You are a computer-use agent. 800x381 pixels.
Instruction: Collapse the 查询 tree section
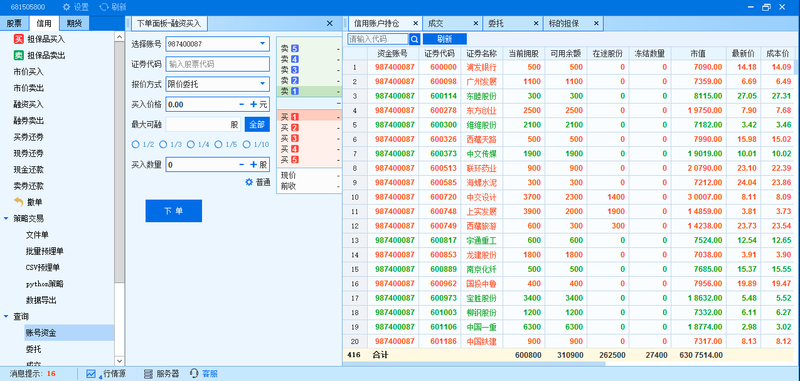click(x=6, y=317)
